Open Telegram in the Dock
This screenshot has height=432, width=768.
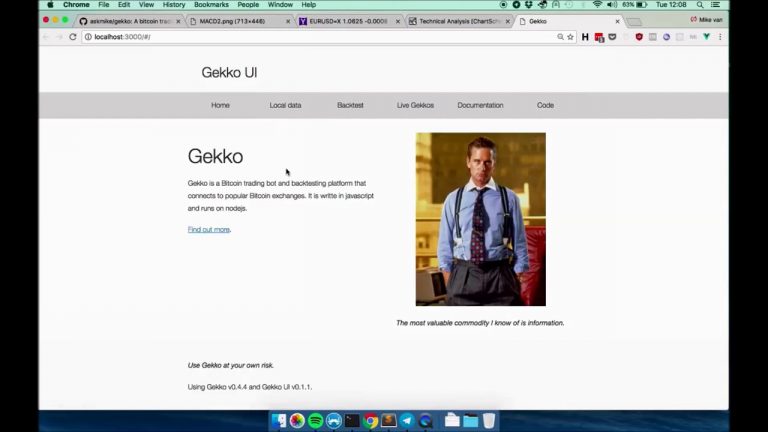407,420
